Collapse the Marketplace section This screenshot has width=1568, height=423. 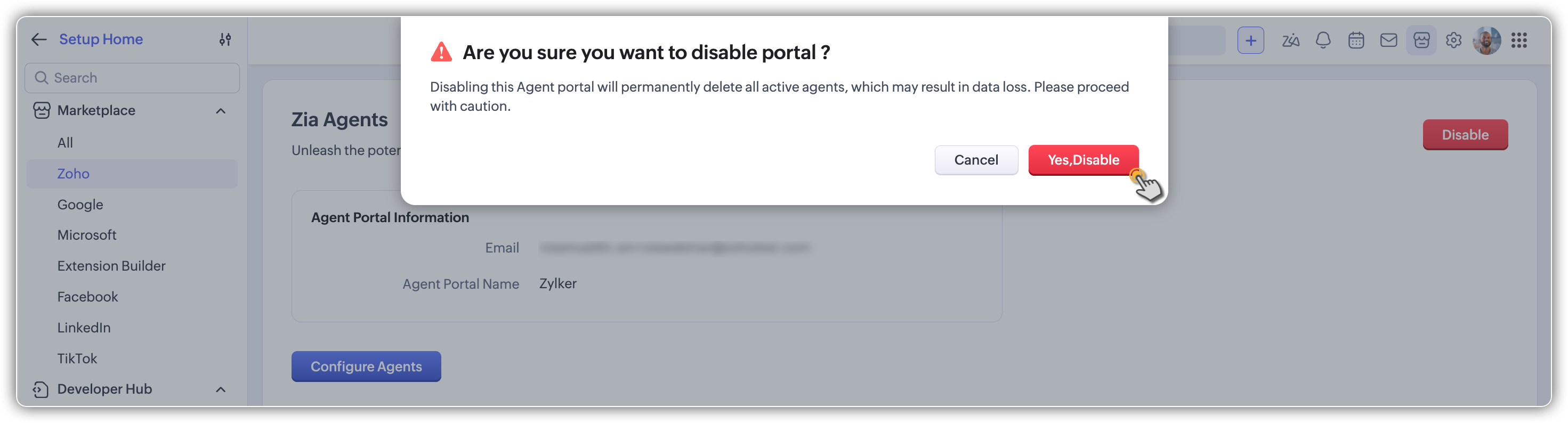221,111
